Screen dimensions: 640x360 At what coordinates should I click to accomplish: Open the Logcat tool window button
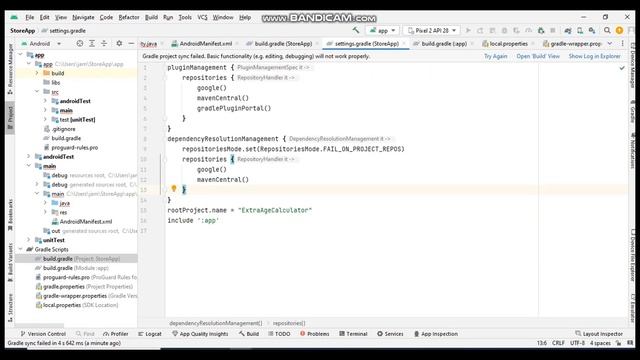pos(150,334)
